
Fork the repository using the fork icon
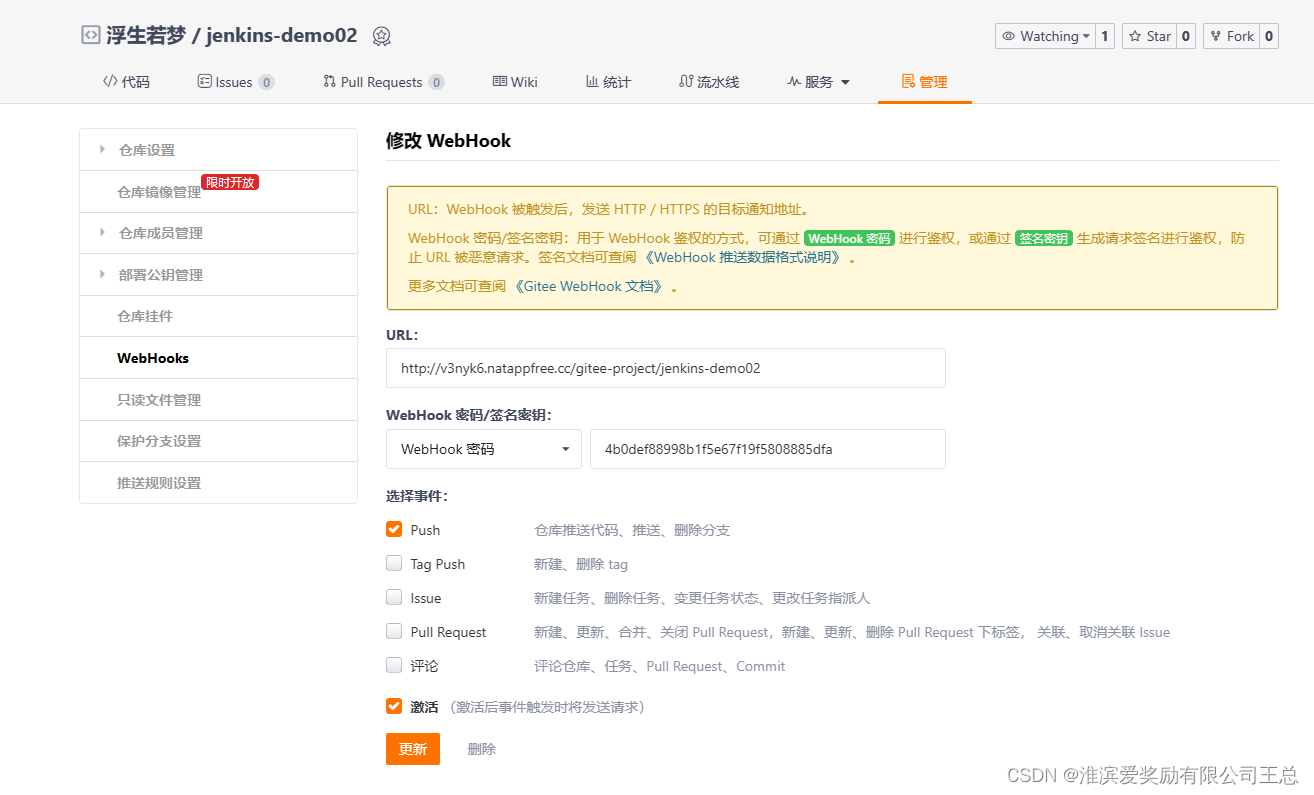[x=1216, y=35]
